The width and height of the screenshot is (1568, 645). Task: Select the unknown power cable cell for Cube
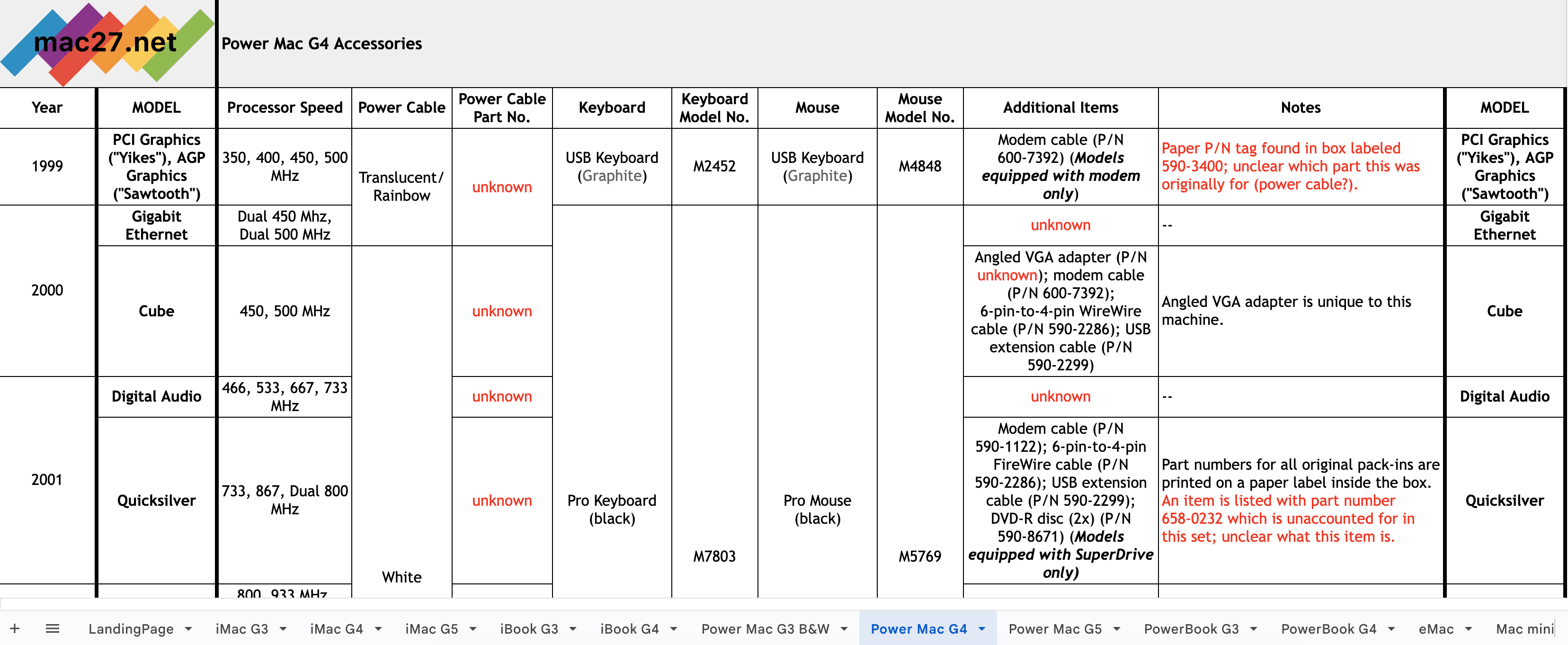pos(502,311)
